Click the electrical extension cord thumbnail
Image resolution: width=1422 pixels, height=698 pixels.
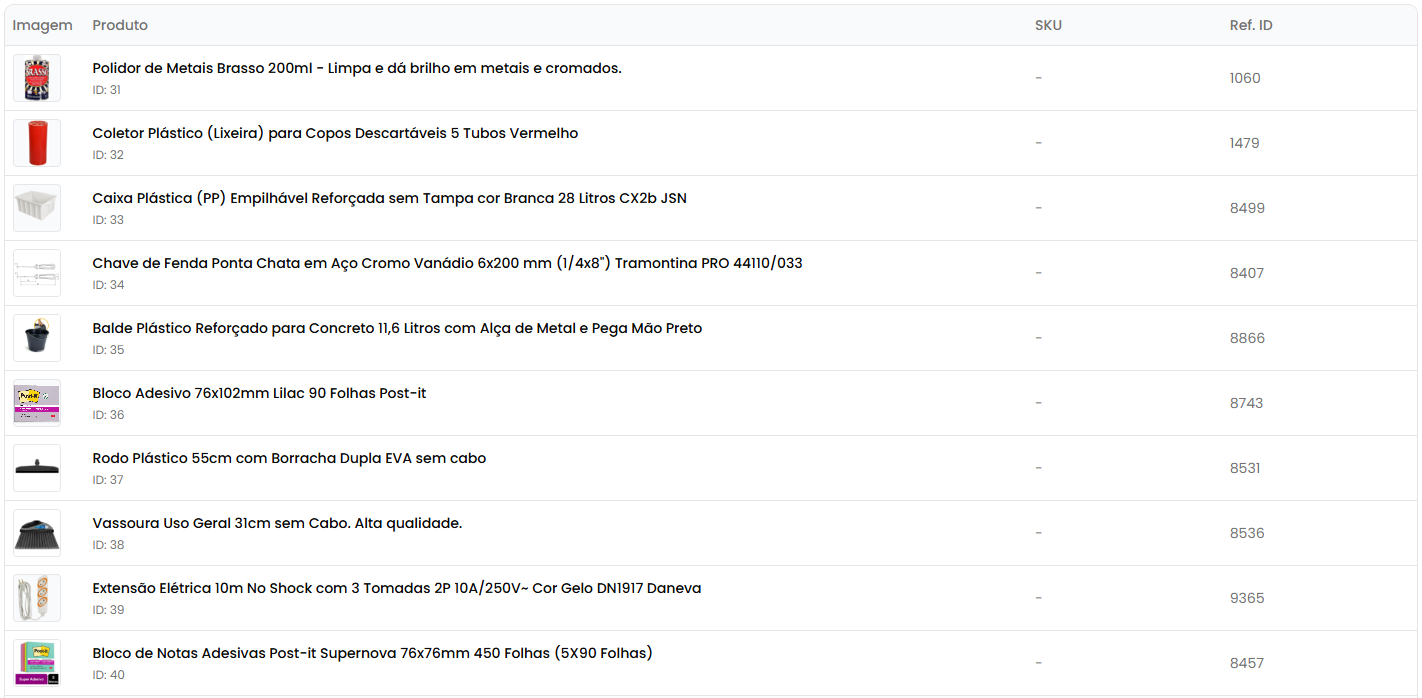(x=37, y=598)
